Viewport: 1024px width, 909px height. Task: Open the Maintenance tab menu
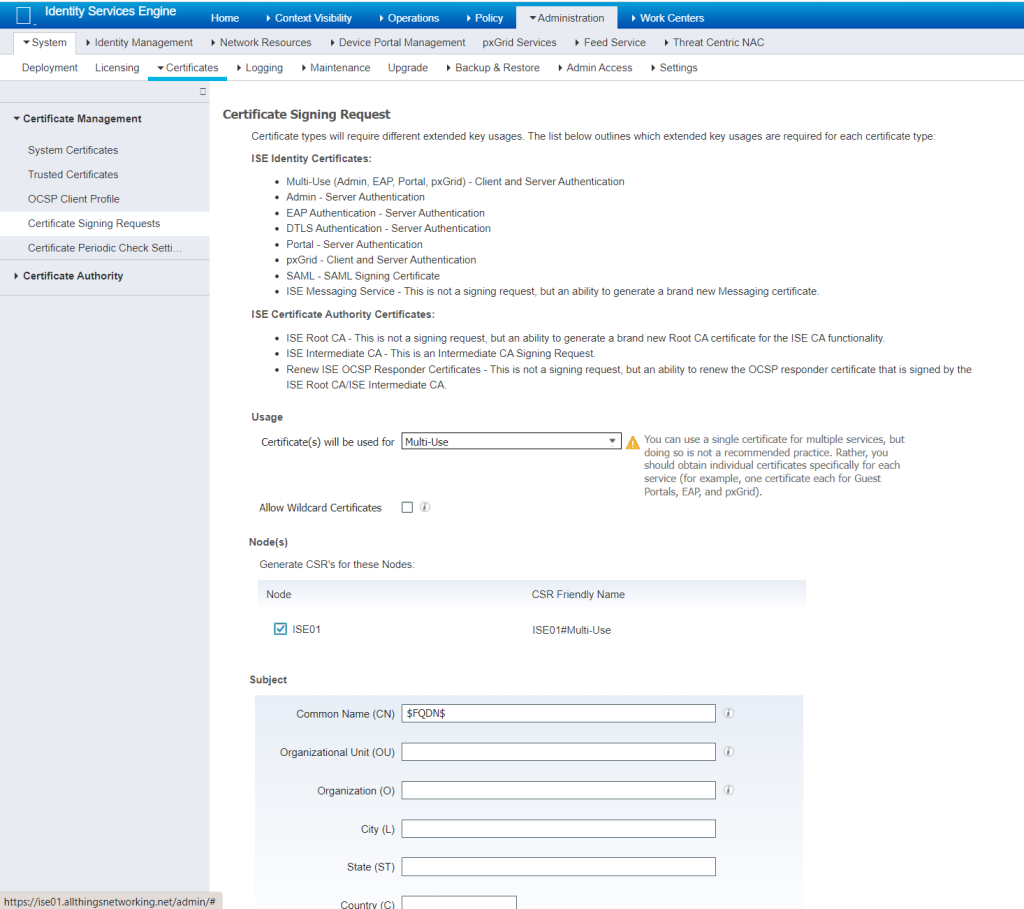pyautogui.click(x=336, y=68)
